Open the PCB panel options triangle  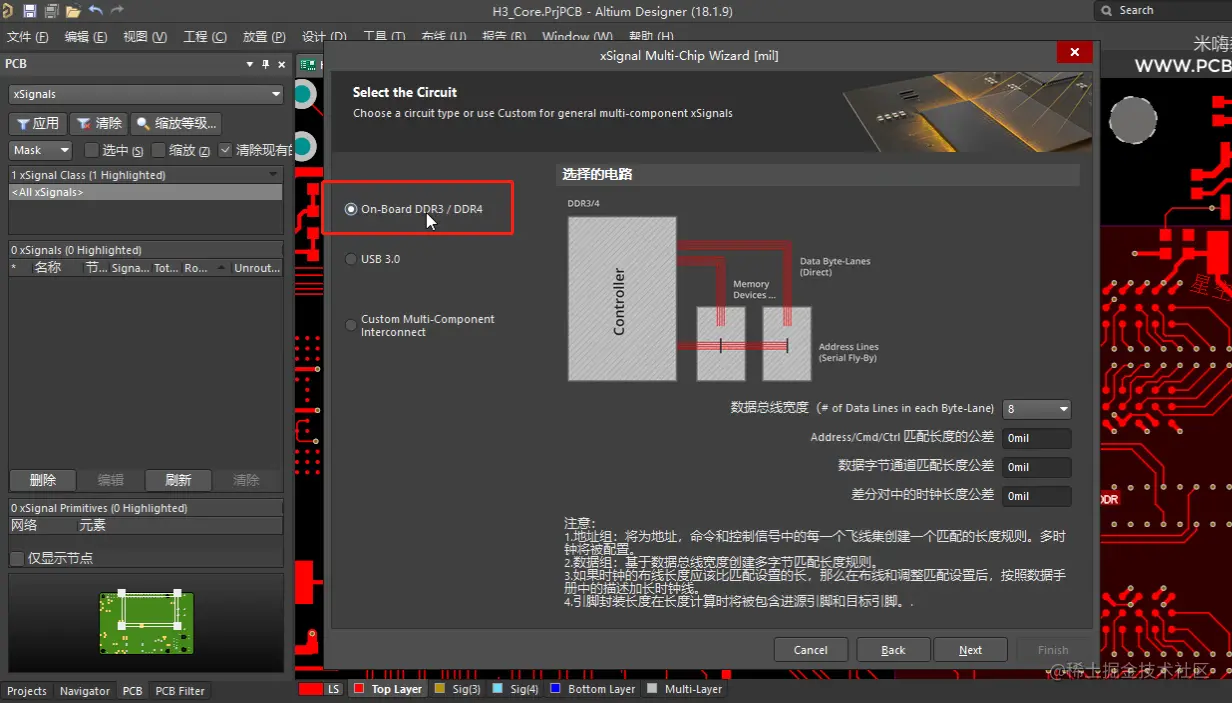(250, 64)
